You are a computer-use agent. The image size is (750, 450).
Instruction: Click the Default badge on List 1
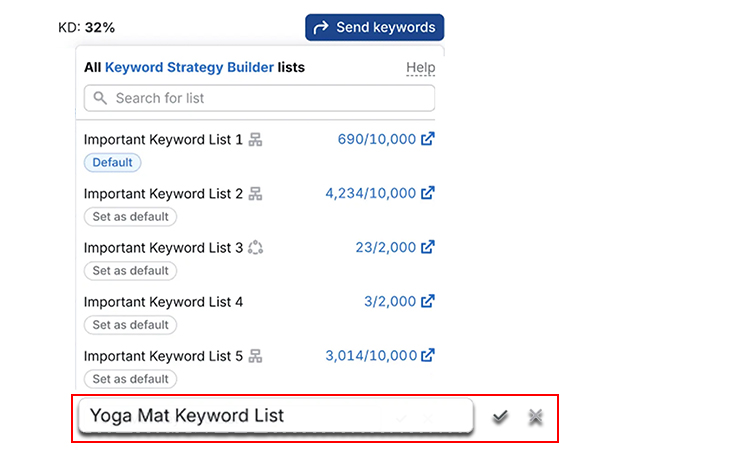click(112, 163)
